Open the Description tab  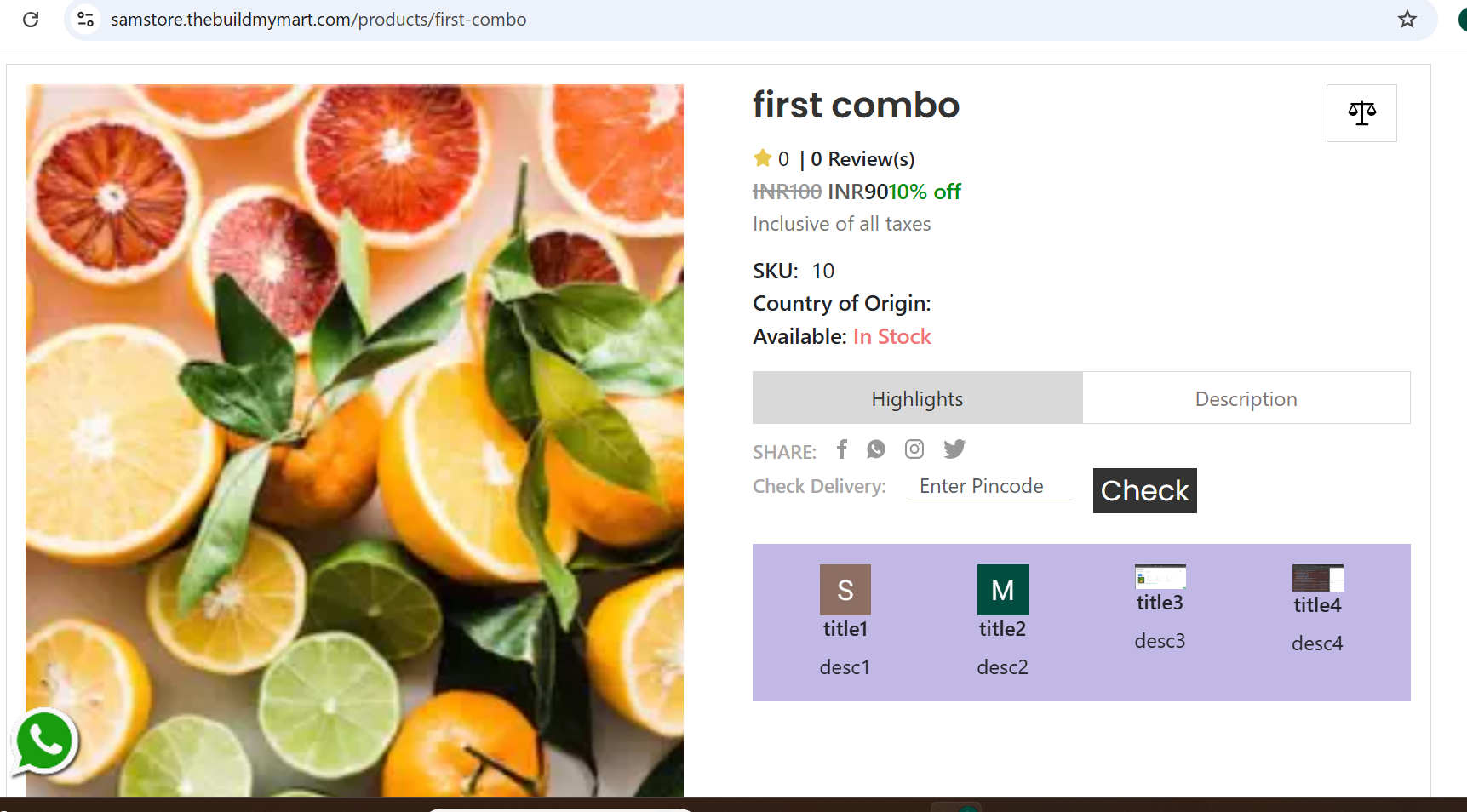tap(1246, 398)
